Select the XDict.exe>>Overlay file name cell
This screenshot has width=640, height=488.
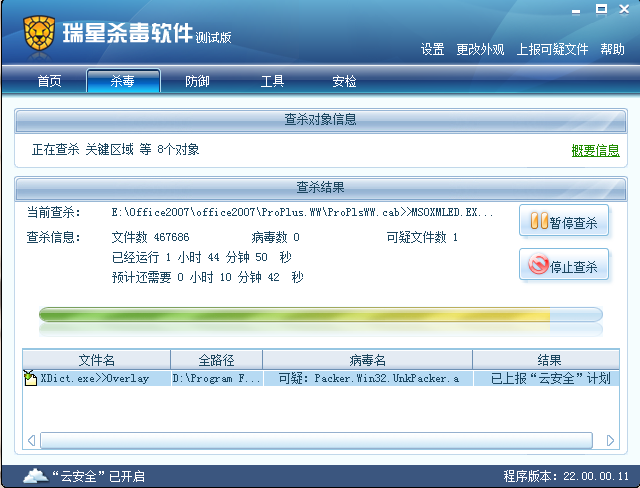[96, 378]
